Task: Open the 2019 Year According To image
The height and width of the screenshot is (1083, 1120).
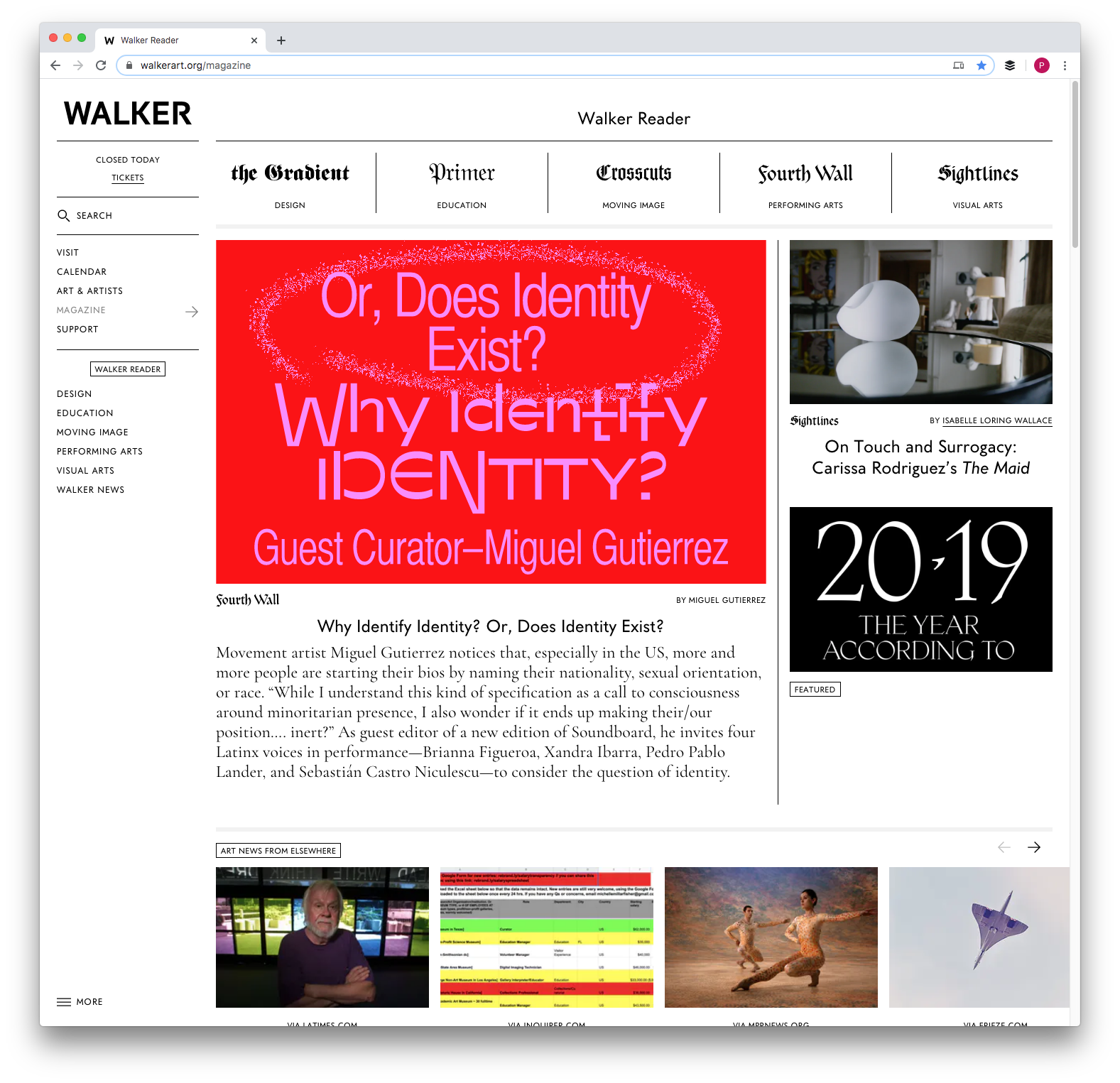Action: point(921,589)
